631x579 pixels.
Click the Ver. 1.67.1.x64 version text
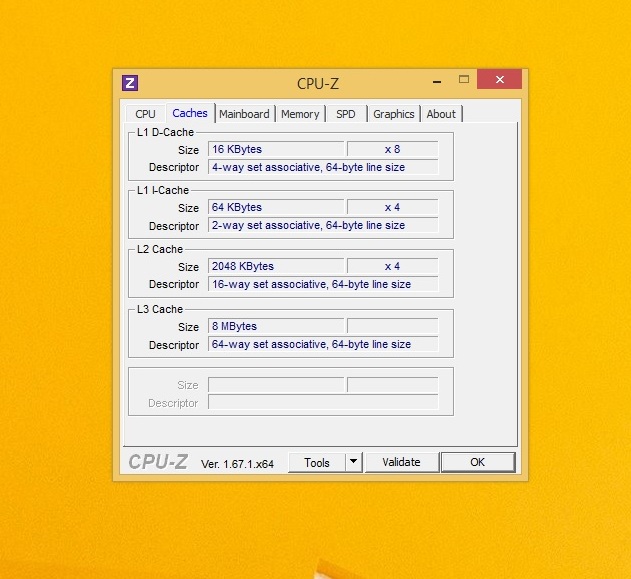tap(237, 464)
